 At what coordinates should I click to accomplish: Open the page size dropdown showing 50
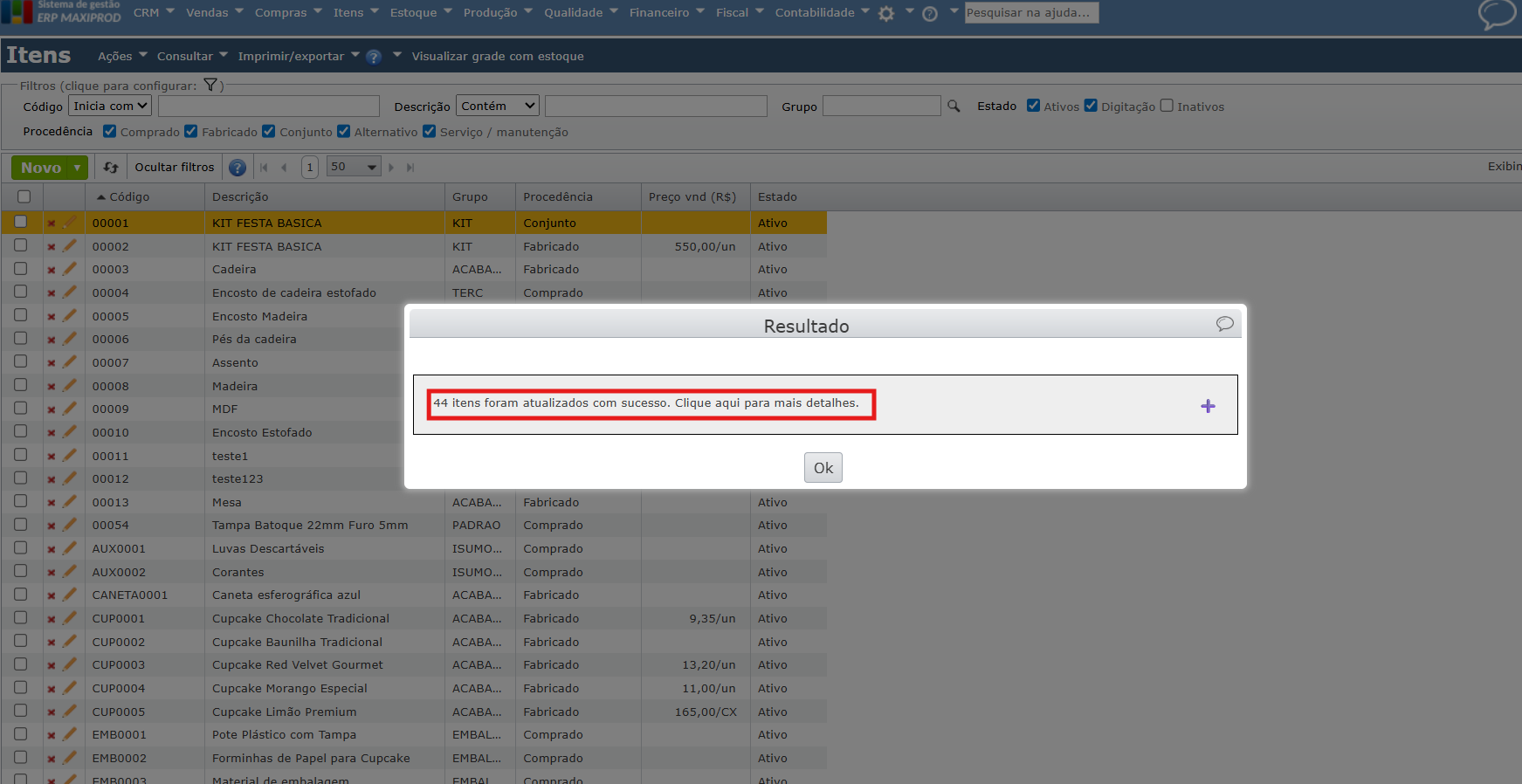point(354,167)
